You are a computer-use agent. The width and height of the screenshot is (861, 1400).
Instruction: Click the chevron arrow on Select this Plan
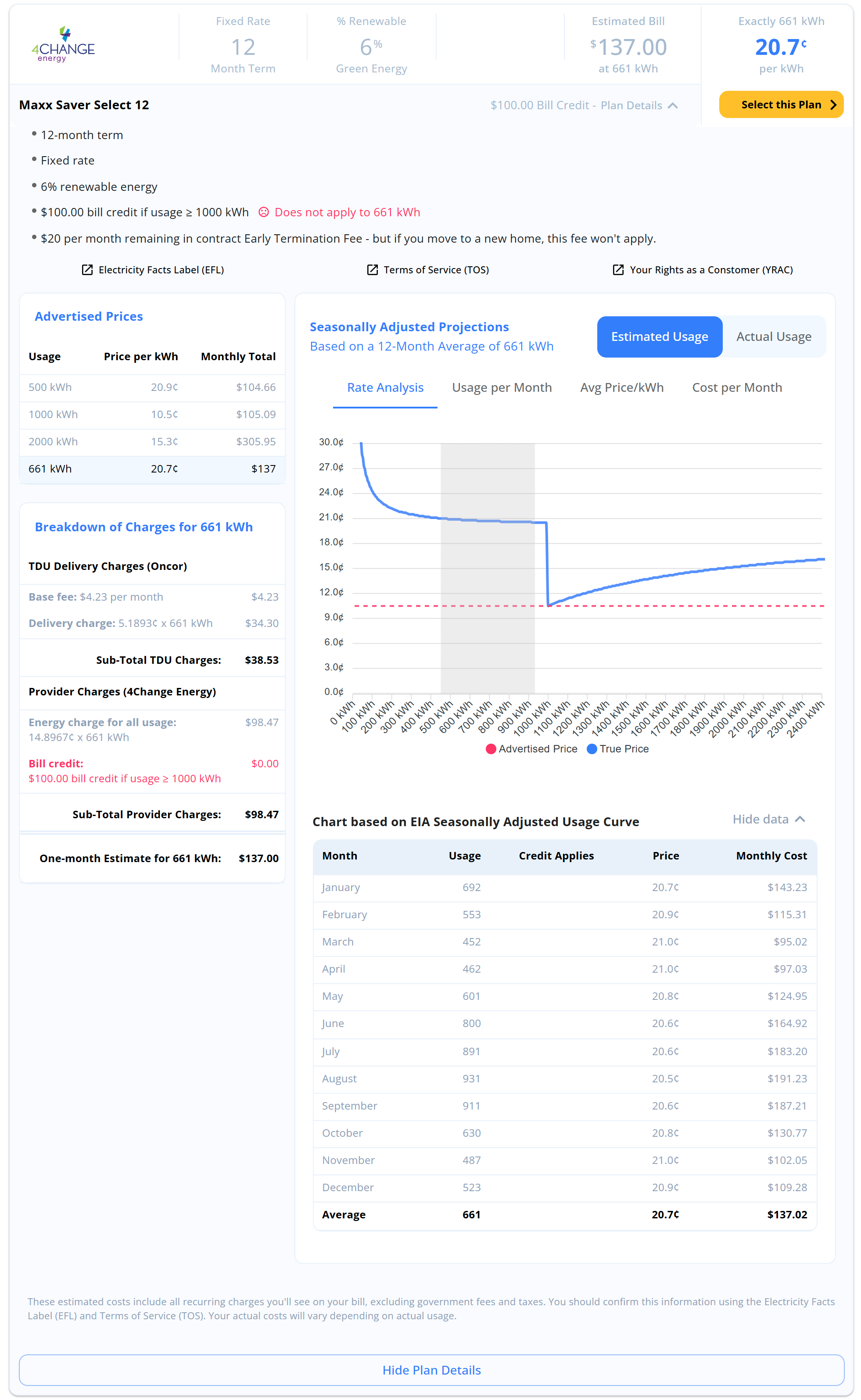[833, 105]
